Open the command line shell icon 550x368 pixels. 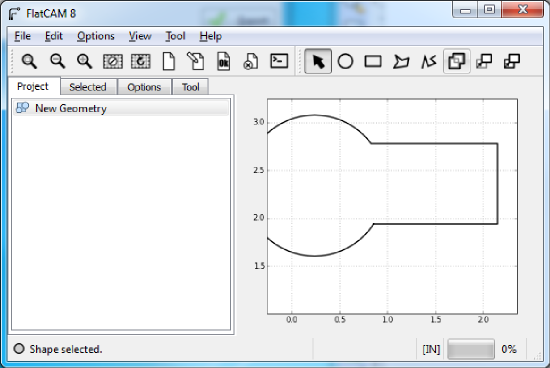tap(279, 61)
